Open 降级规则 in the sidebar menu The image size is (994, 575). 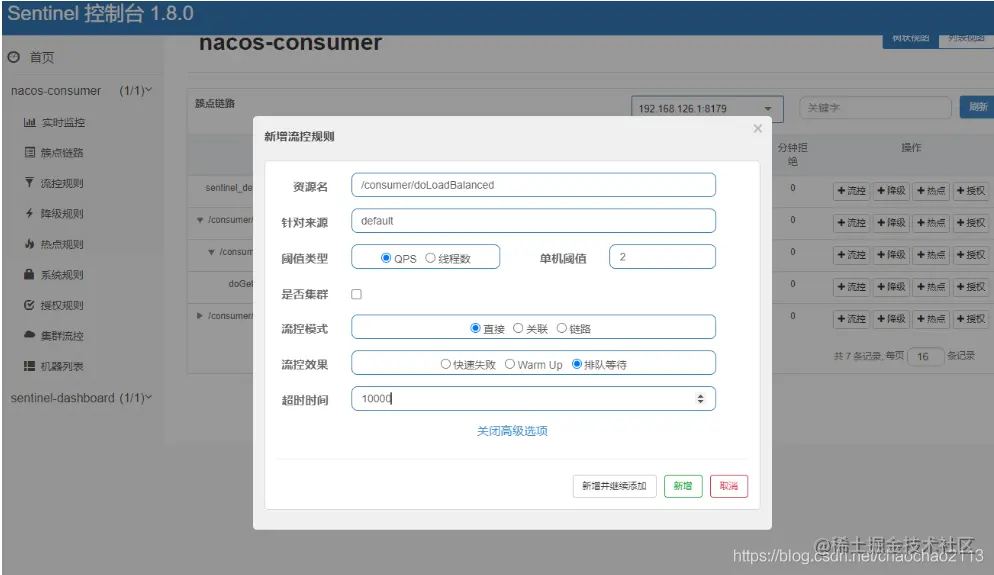click(x=62, y=214)
